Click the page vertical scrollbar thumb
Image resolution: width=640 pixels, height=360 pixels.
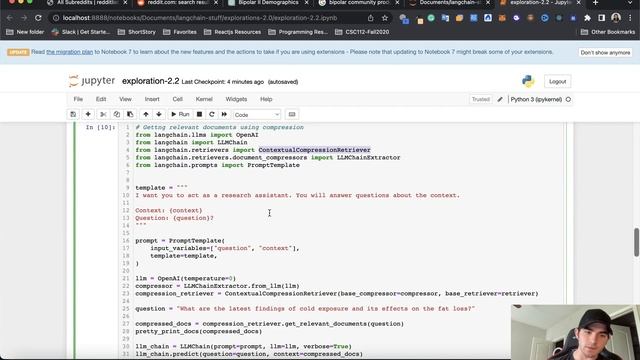click(636, 242)
